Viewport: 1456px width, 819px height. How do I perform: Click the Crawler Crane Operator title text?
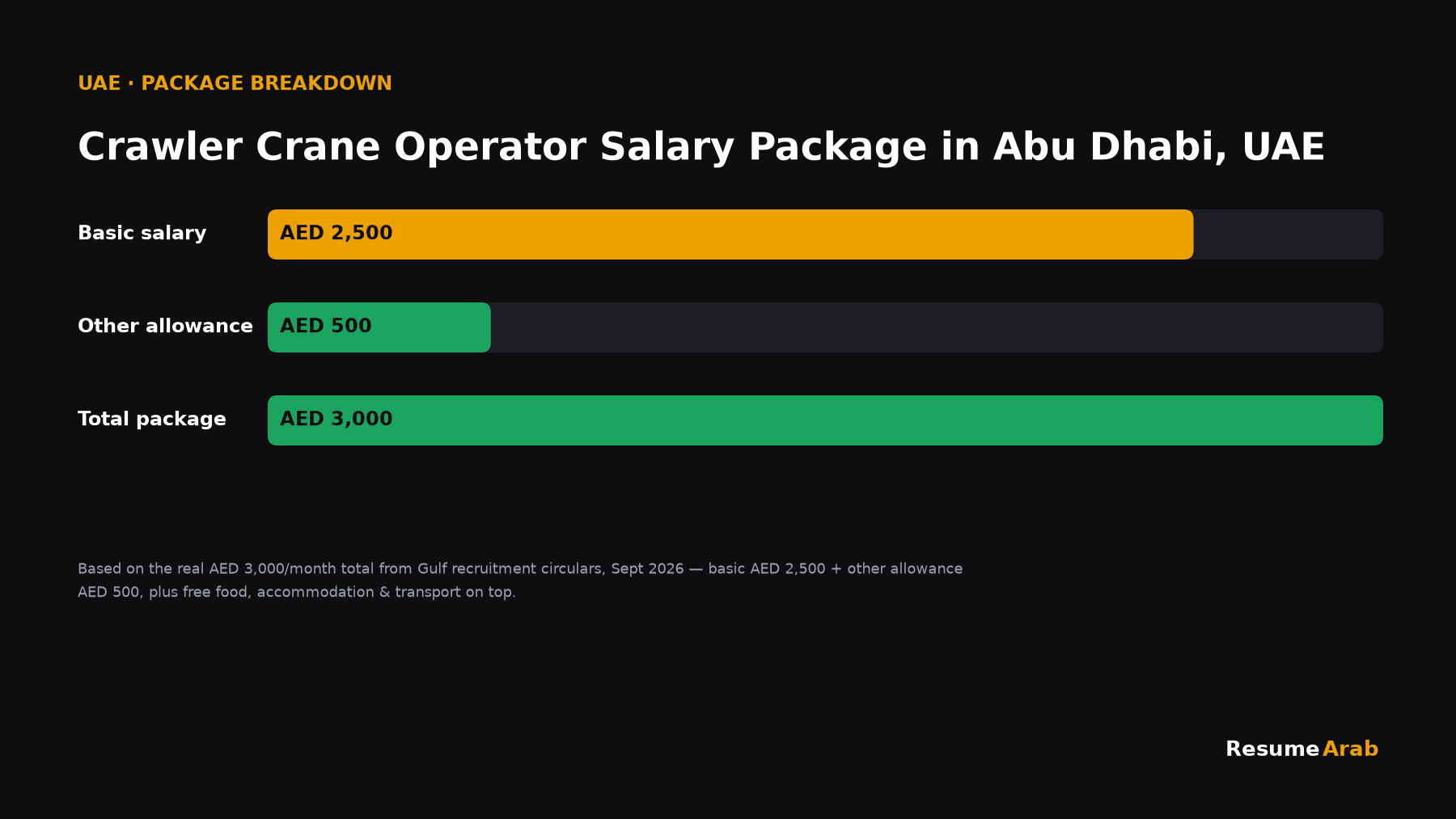(x=701, y=147)
